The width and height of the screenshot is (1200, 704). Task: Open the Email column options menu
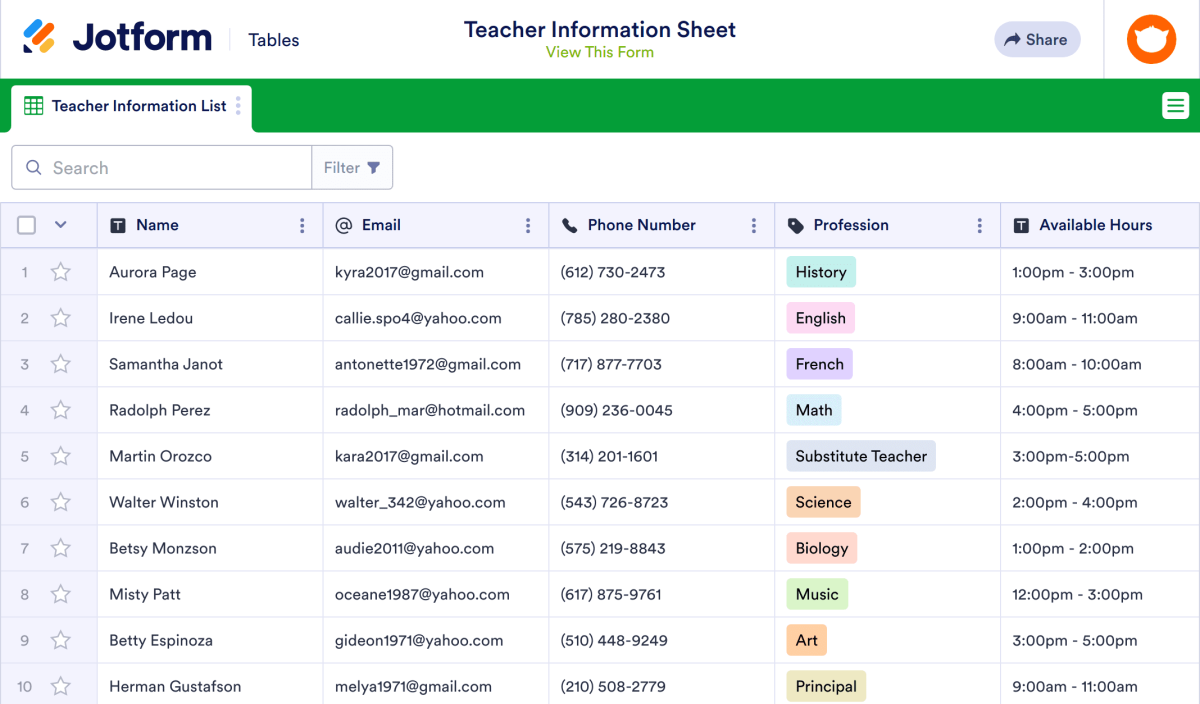(528, 225)
